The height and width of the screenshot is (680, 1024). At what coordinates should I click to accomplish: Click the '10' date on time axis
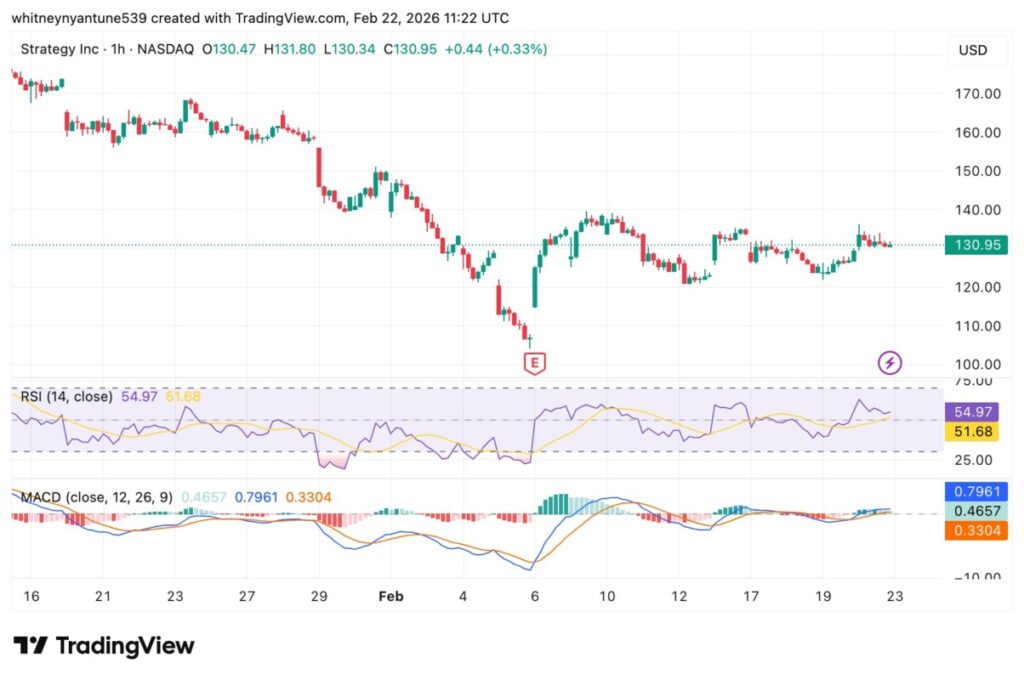[x=607, y=595]
